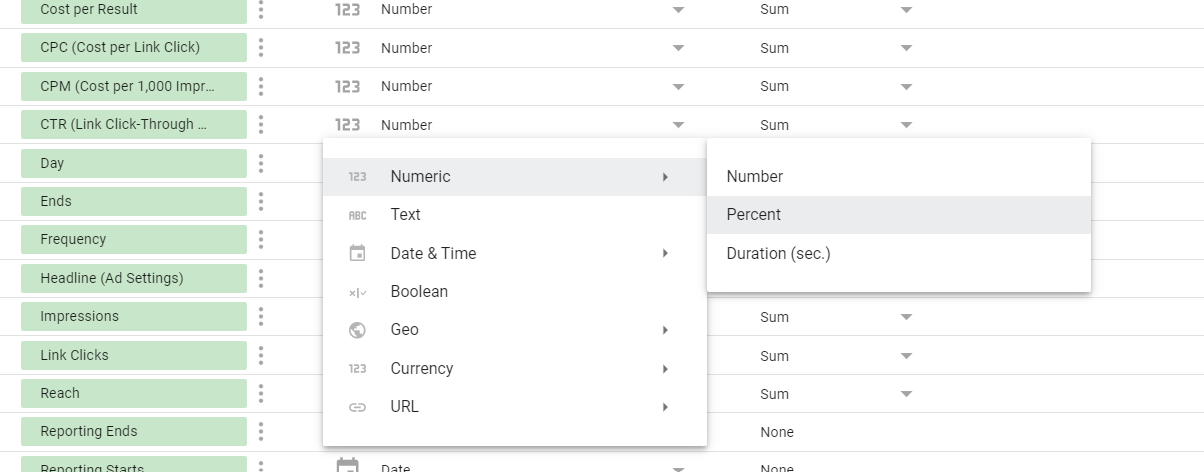The width and height of the screenshot is (1204, 472).
Task: Click kebab icon beside Frequency field
Action: tap(261, 240)
